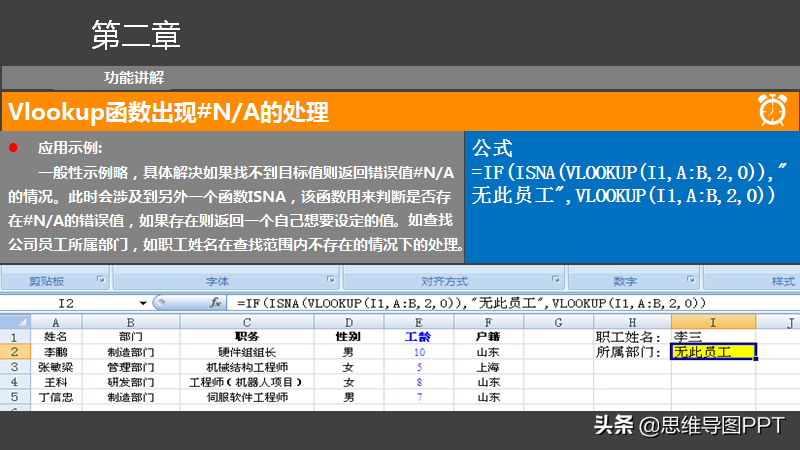Click work-years cell showing 10
Screen dimensions: 800x450
419,352
